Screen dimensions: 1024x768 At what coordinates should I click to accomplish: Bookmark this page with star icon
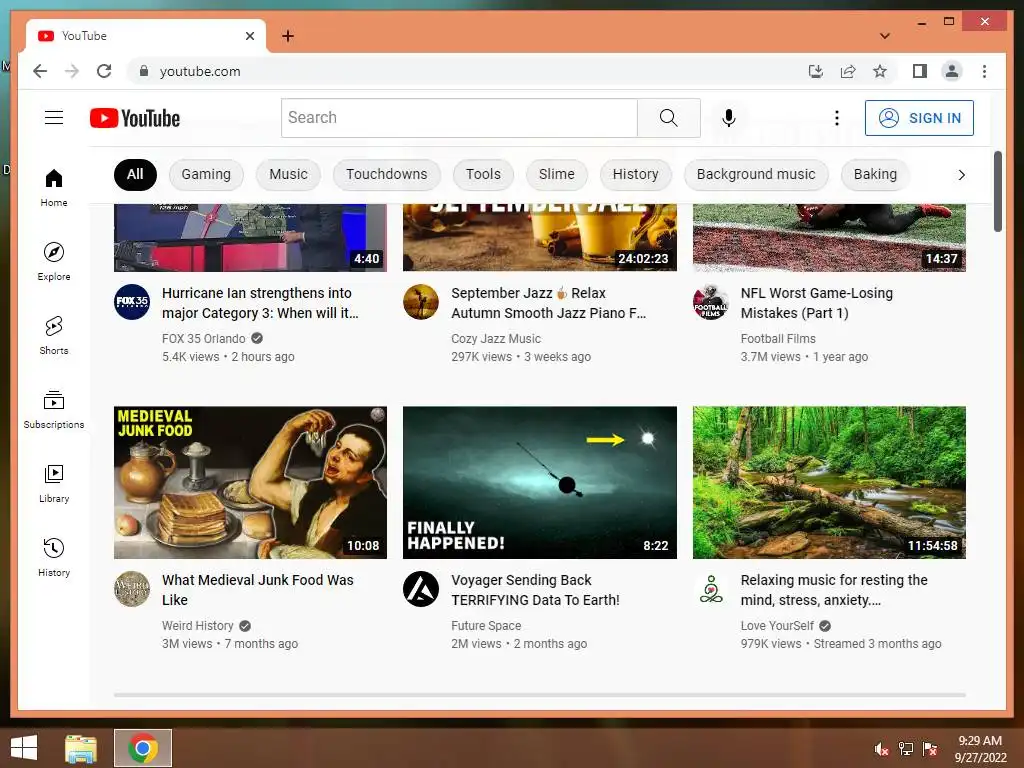click(x=880, y=71)
